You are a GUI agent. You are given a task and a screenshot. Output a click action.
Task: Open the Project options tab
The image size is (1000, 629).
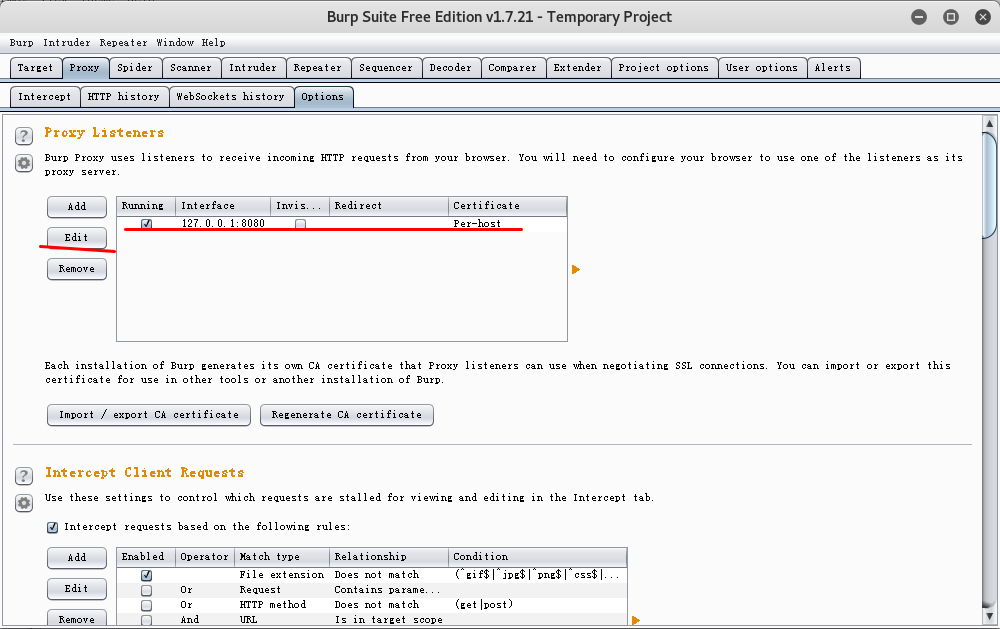point(664,68)
